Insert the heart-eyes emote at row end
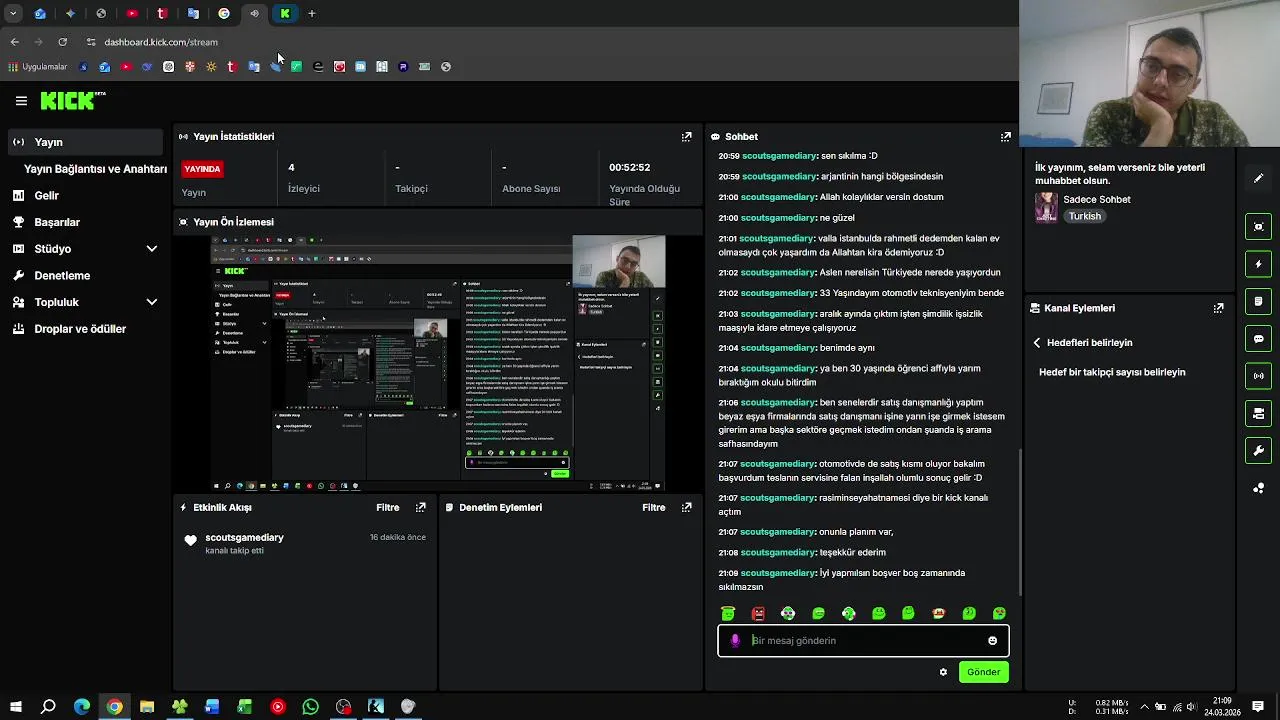The width and height of the screenshot is (1280, 720). [999, 614]
